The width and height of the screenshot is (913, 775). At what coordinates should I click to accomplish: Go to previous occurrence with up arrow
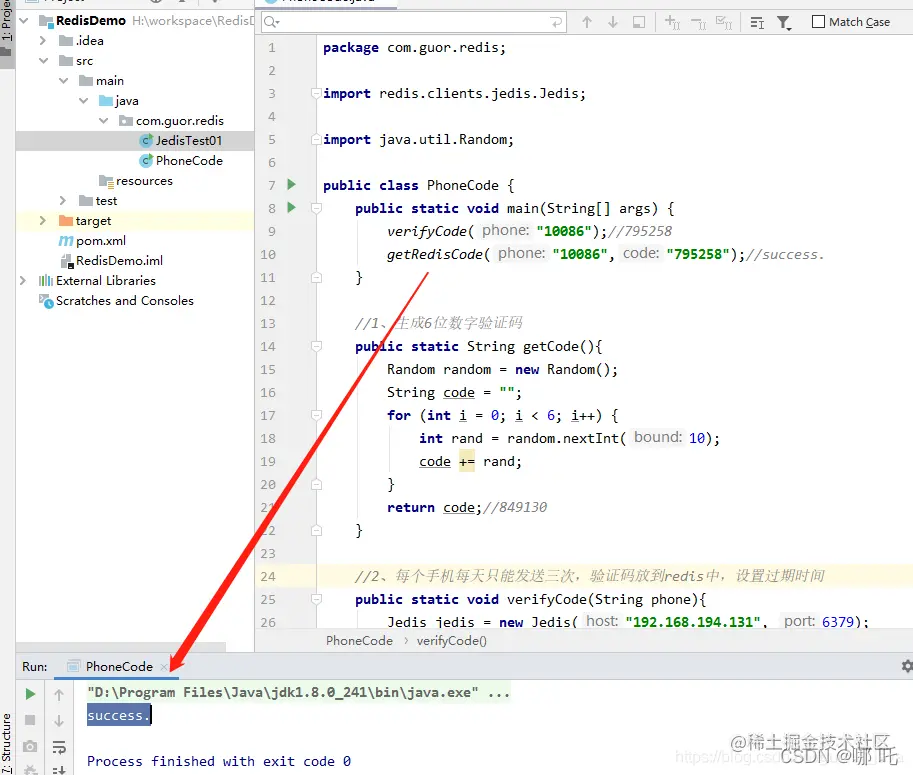[x=587, y=22]
